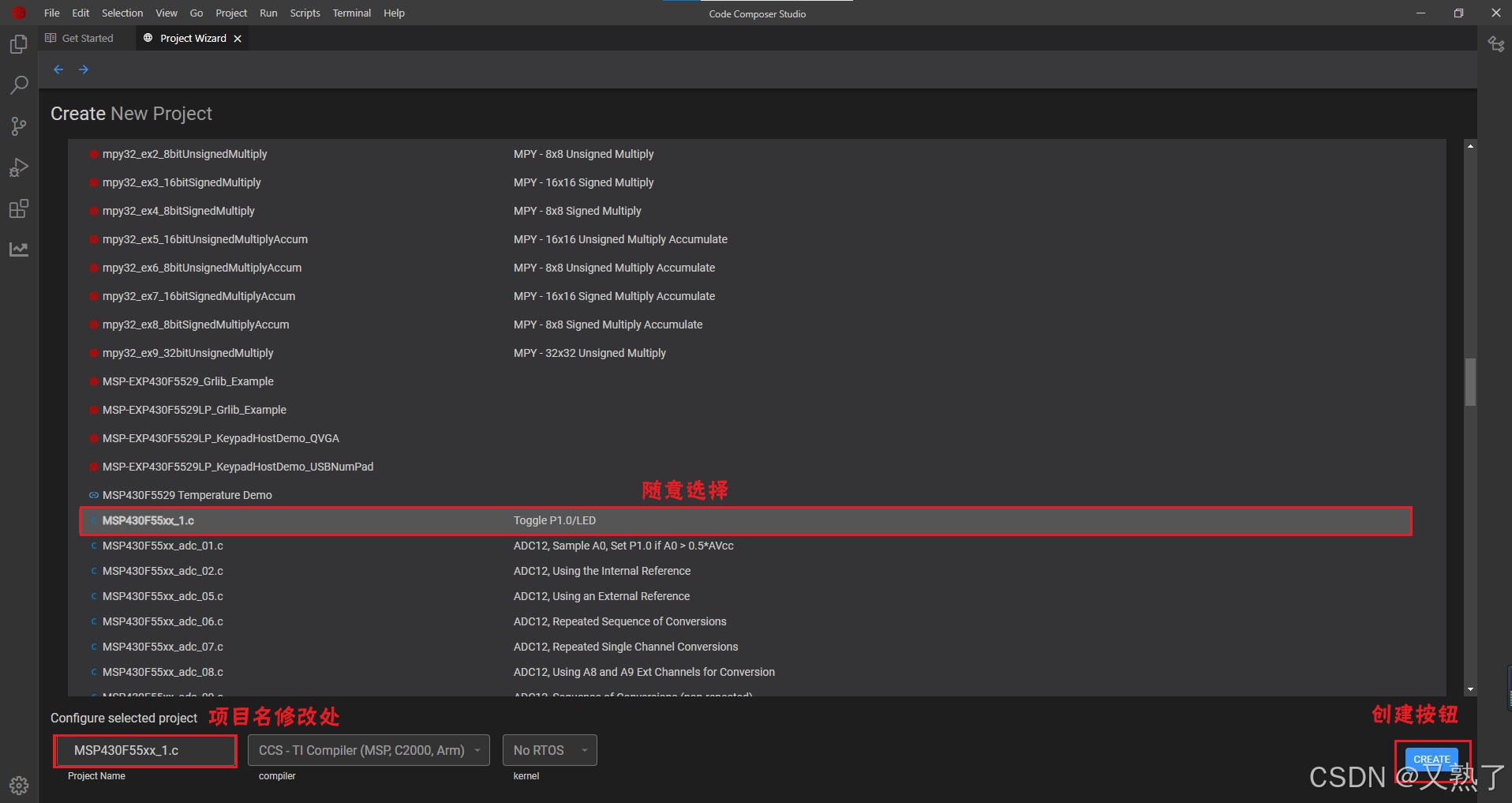Select mpy32_ex8_8bitSignedMultiplyAccum example

196,325
